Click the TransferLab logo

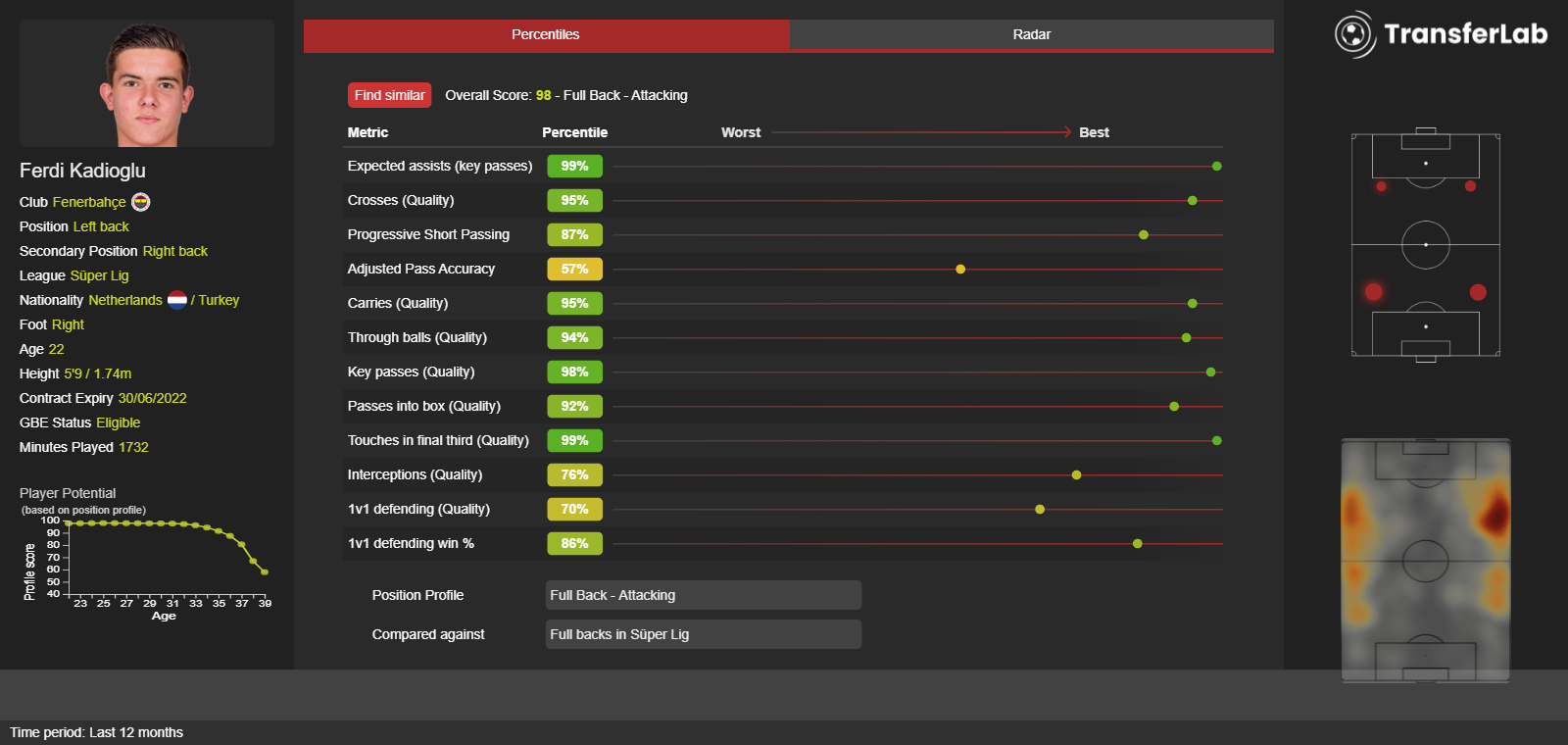coord(1441,34)
